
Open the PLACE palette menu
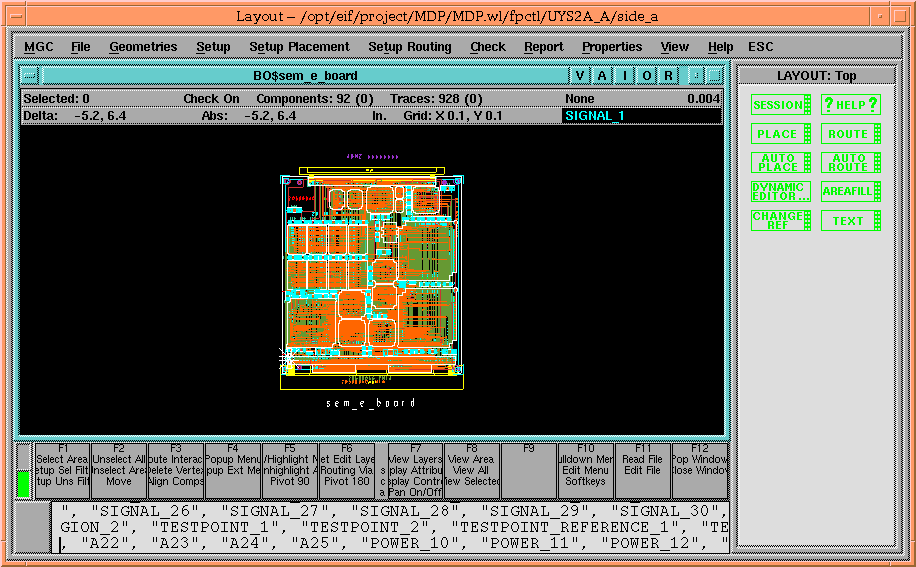pyautogui.click(x=781, y=134)
